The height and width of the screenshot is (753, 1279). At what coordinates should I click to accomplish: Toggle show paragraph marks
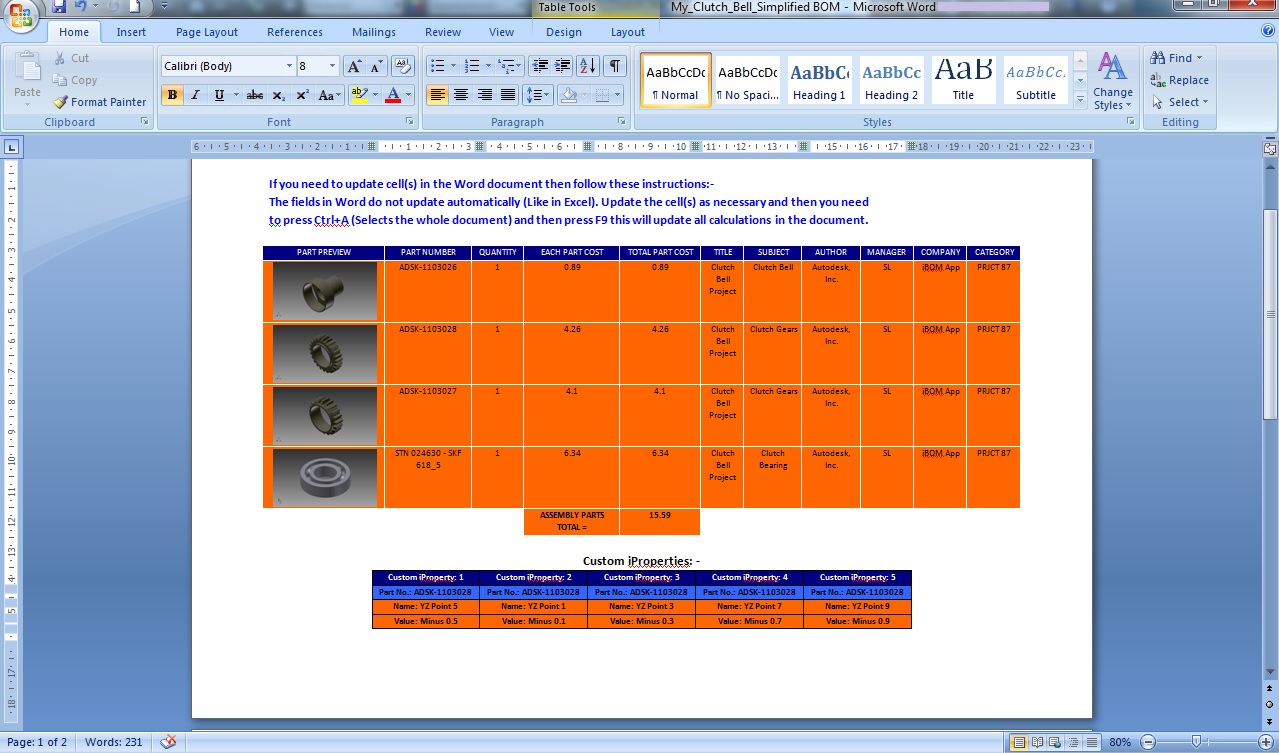614,66
